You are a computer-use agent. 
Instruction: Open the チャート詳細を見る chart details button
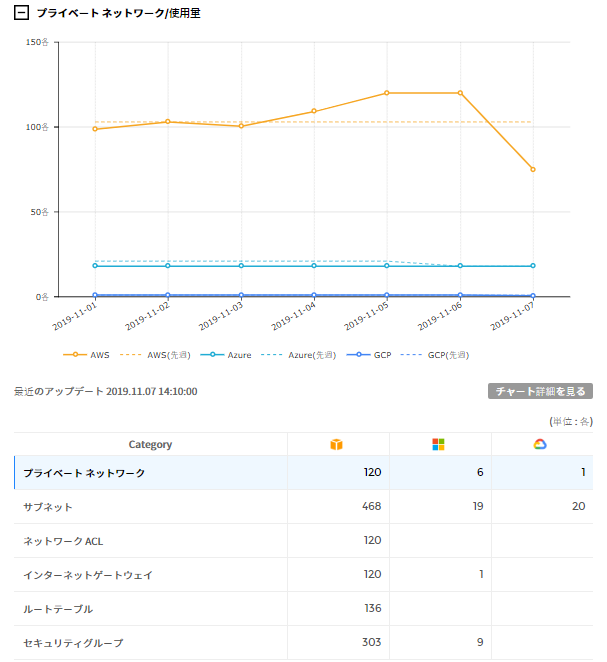pyautogui.click(x=540, y=391)
